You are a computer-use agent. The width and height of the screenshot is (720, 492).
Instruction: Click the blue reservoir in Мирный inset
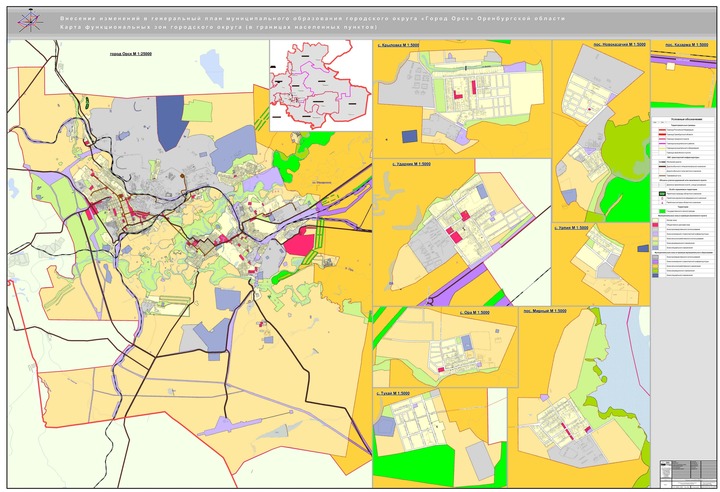pos(622,368)
